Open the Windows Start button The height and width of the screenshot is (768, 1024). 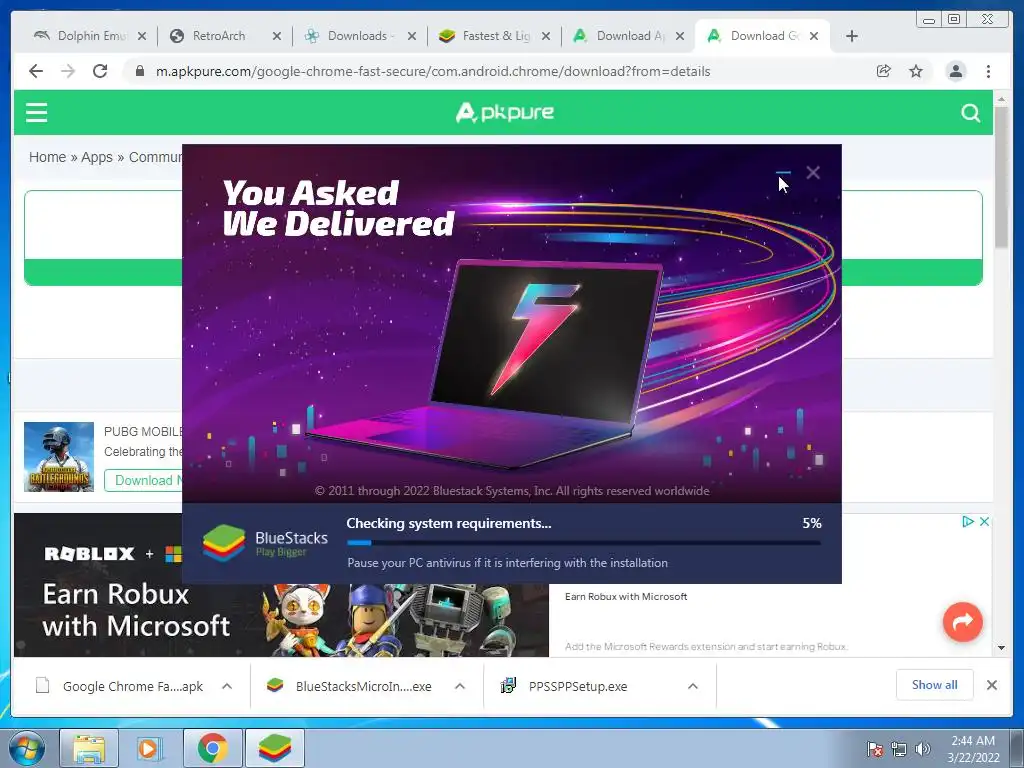click(26, 749)
